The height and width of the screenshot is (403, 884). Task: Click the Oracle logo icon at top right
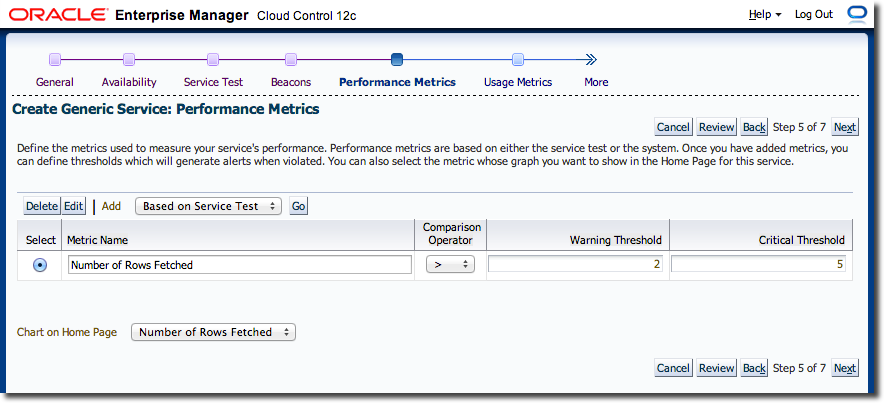tap(856, 14)
